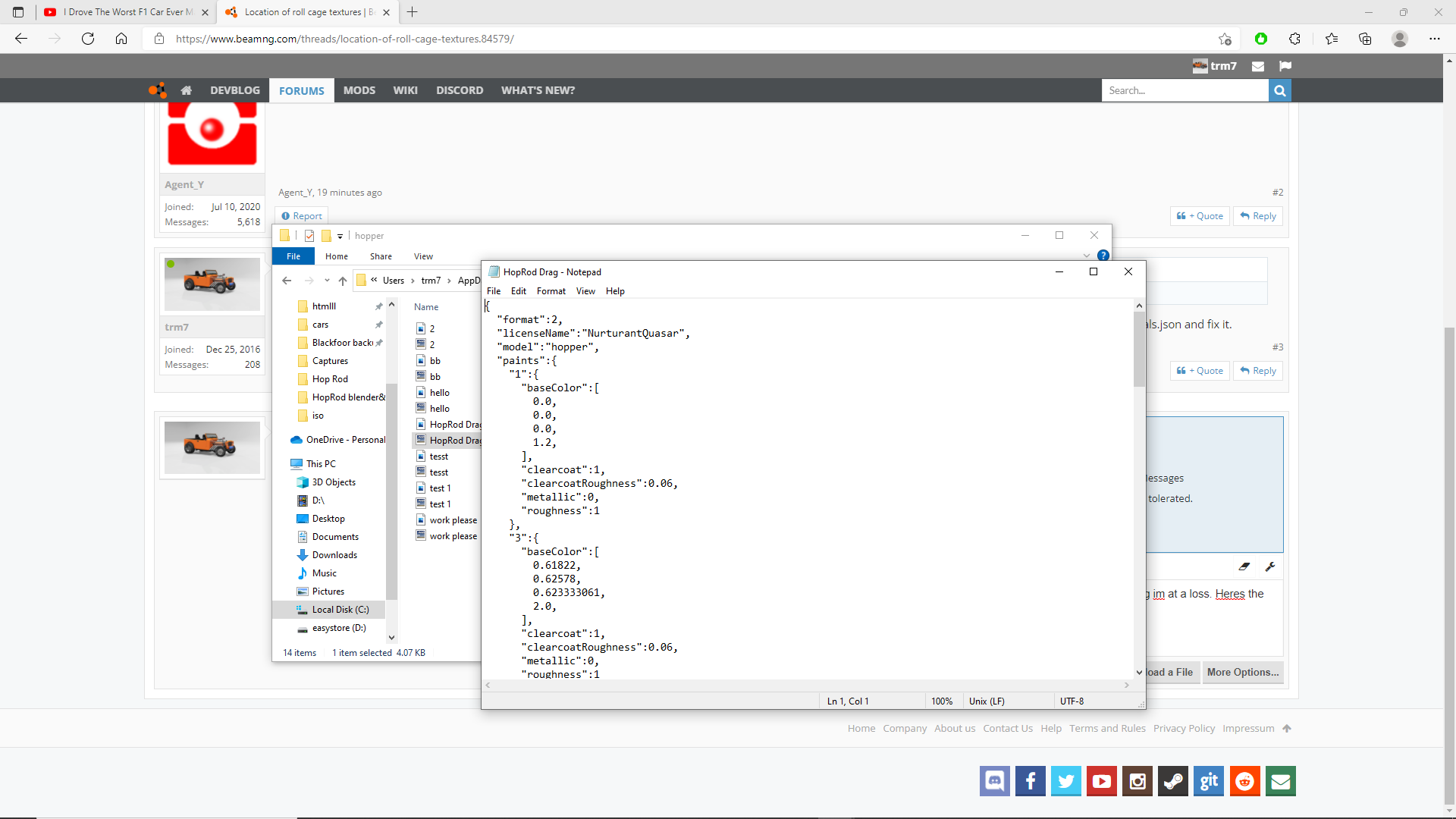Open the Terms and Rules footer link

tap(1107, 728)
